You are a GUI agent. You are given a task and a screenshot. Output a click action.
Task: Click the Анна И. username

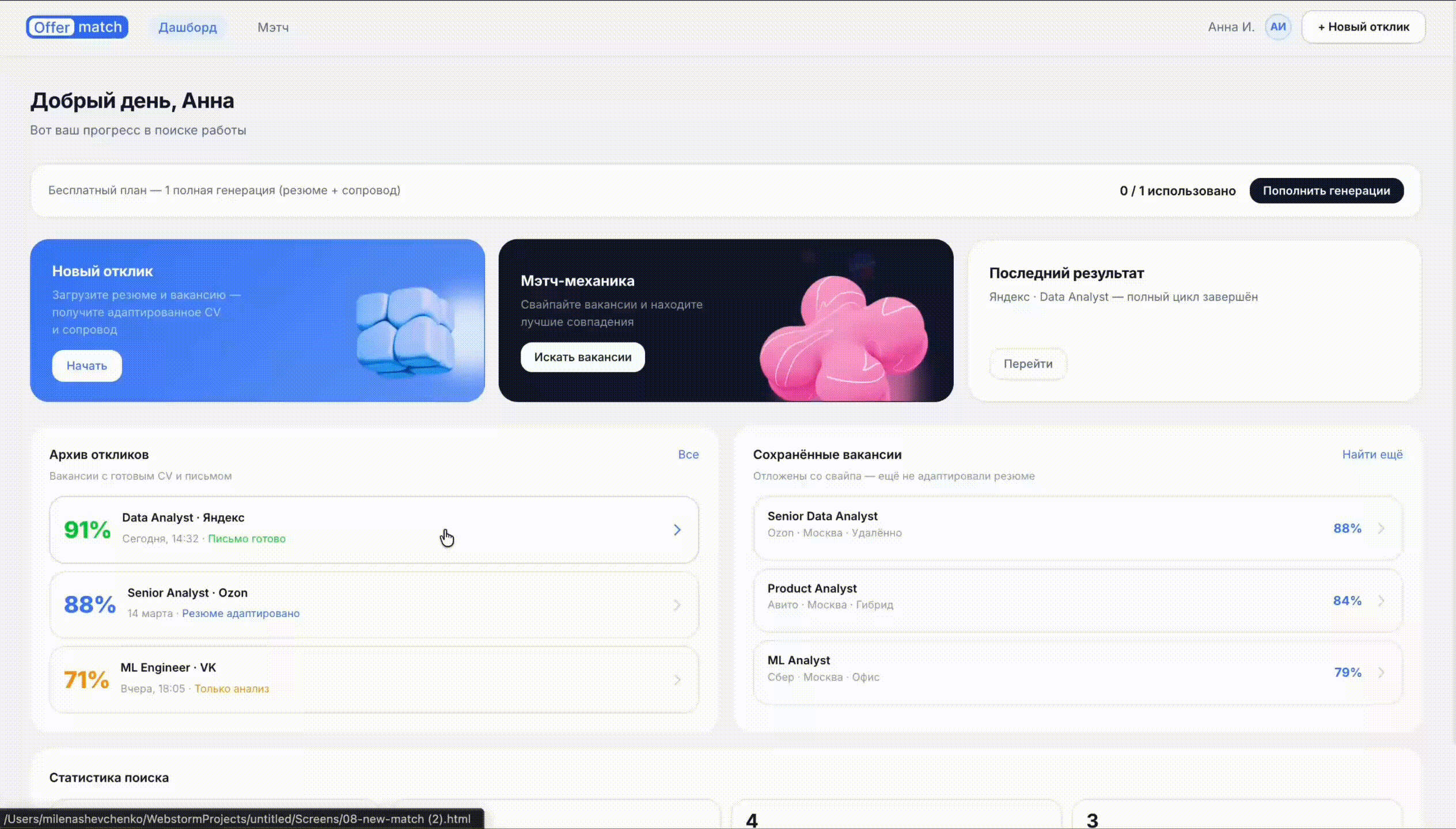[1231, 27]
